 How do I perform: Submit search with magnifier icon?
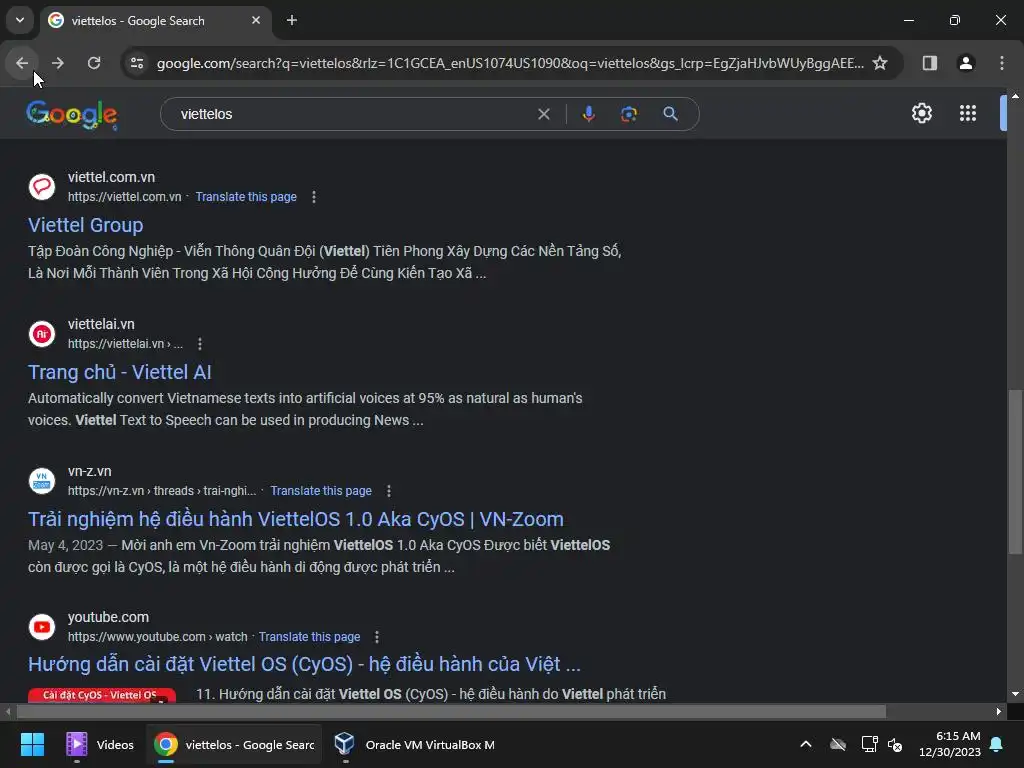tap(670, 114)
